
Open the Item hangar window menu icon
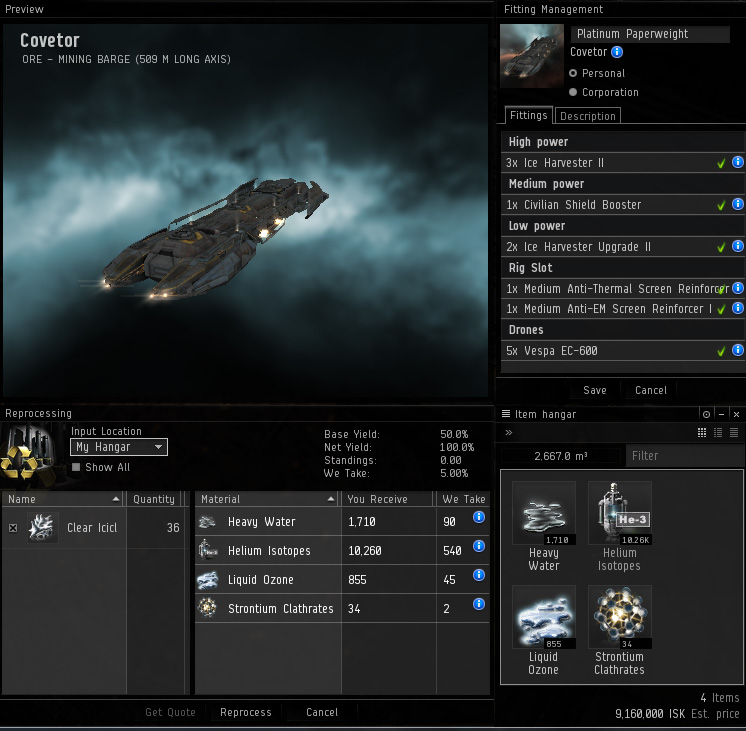click(x=506, y=414)
